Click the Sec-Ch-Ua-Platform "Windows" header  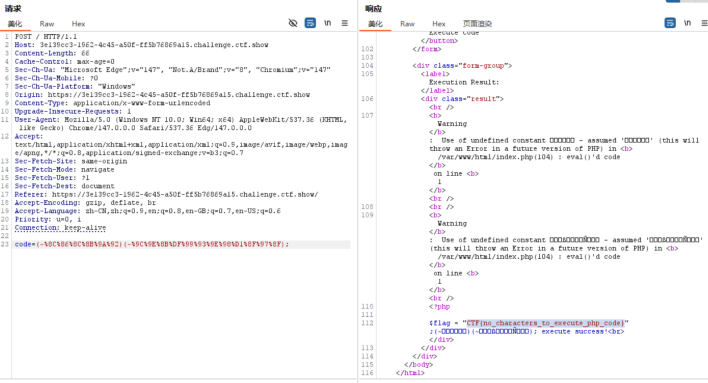coord(75,86)
